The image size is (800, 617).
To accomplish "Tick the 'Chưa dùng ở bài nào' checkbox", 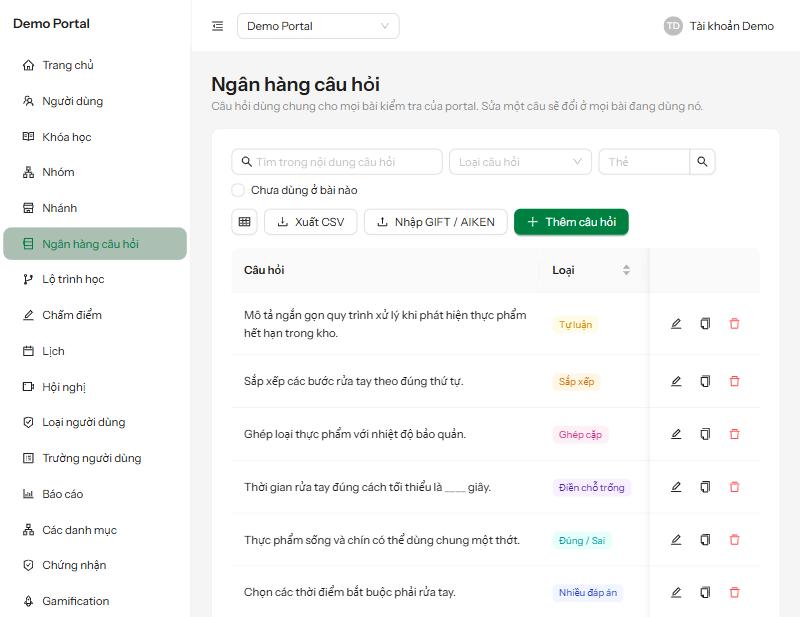I will (x=238, y=190).
